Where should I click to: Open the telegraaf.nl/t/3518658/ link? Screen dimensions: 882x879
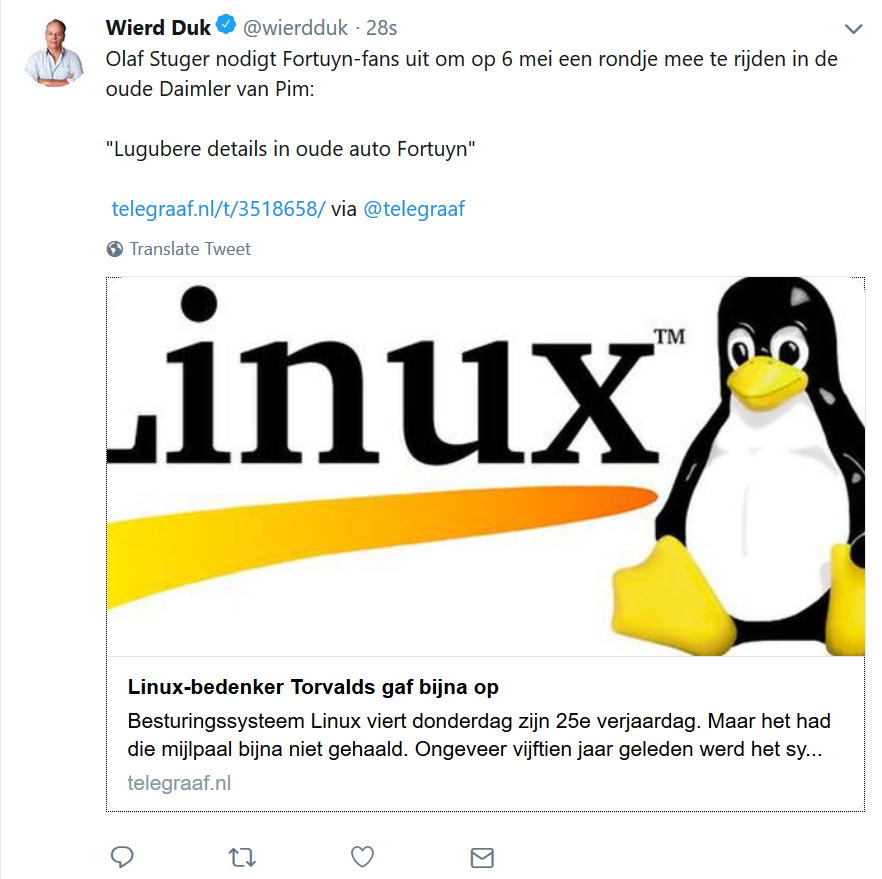pos(218,209)
